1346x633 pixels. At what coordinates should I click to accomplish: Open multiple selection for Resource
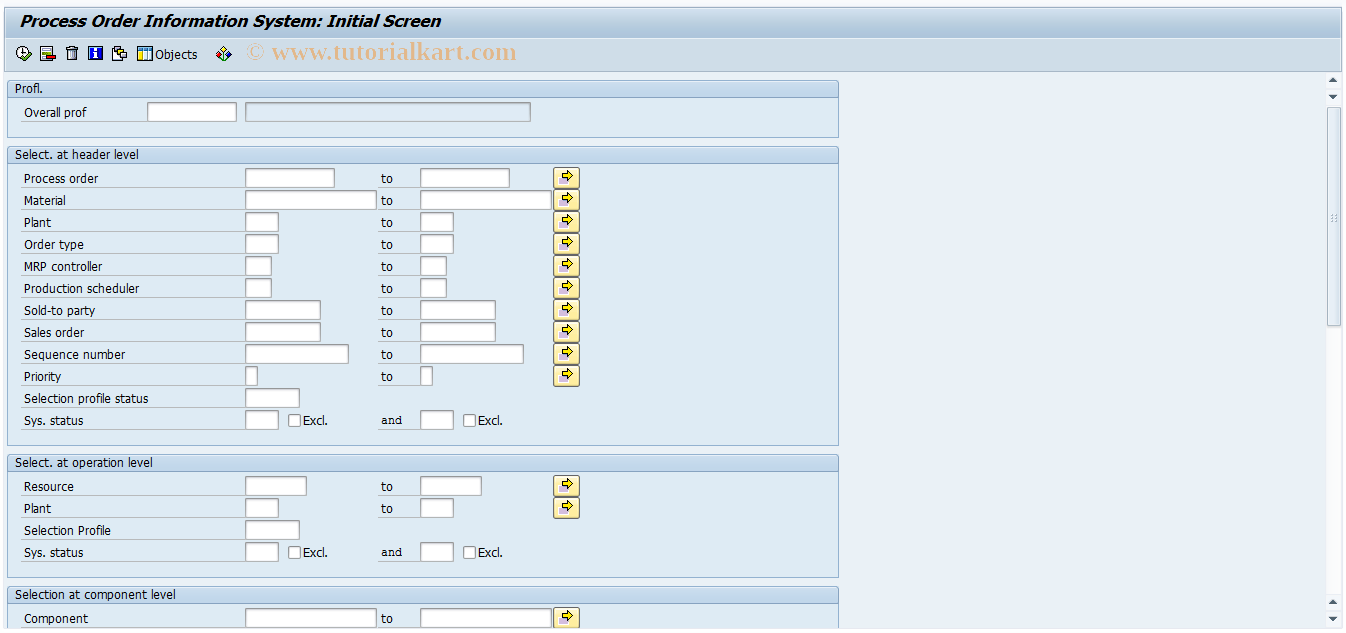566,486
